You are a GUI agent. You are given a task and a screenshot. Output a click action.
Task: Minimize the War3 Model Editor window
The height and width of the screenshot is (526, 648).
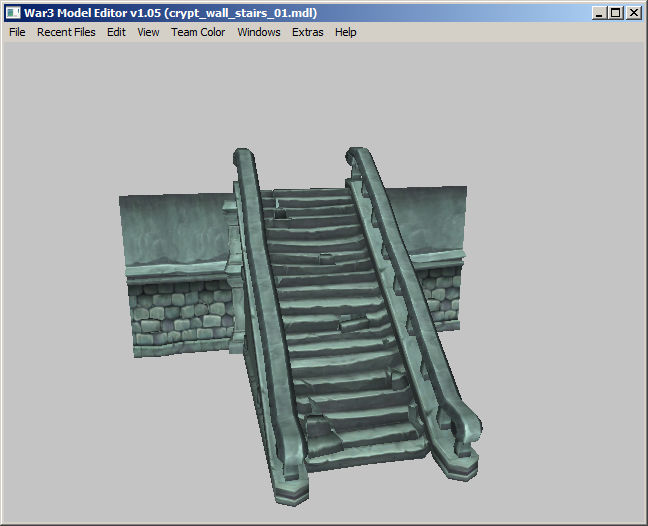[599, 13]
